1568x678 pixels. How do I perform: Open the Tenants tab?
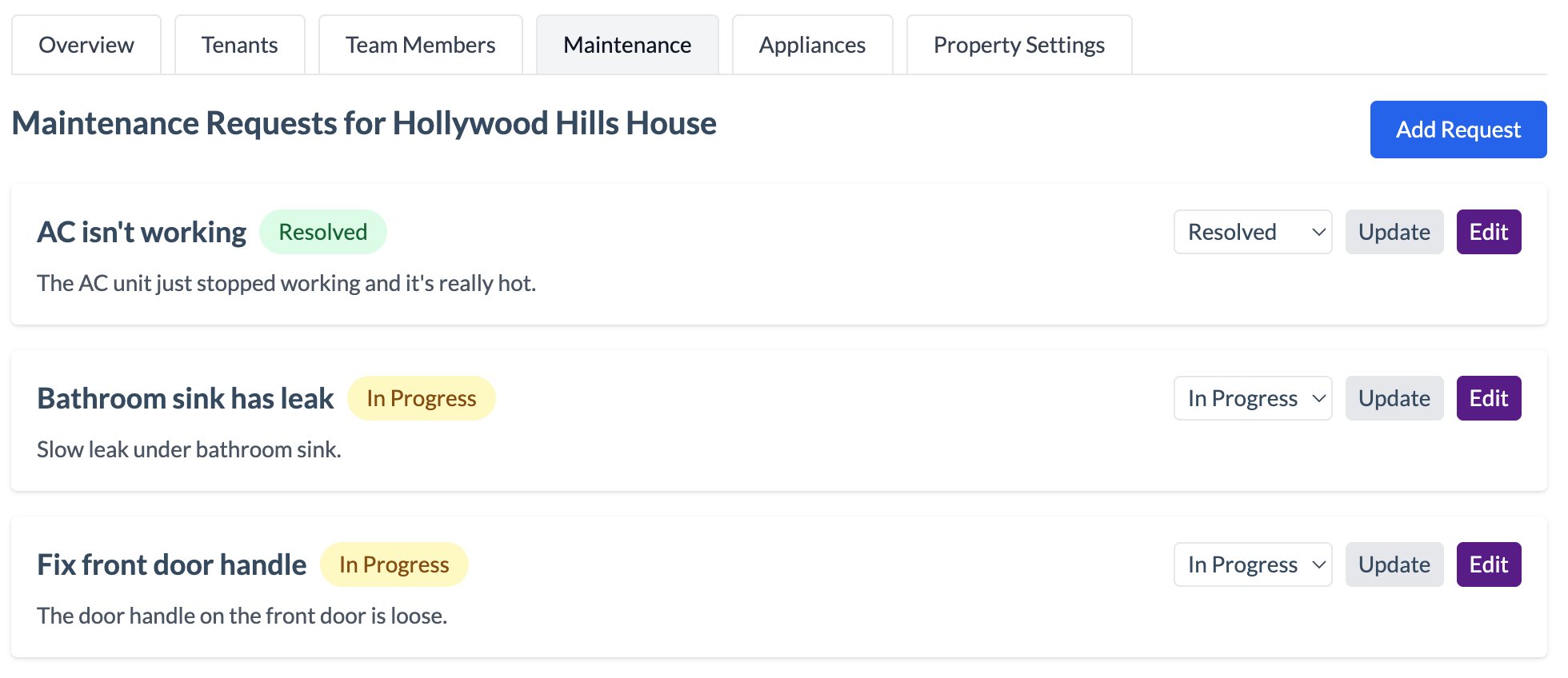coord(238,45)
